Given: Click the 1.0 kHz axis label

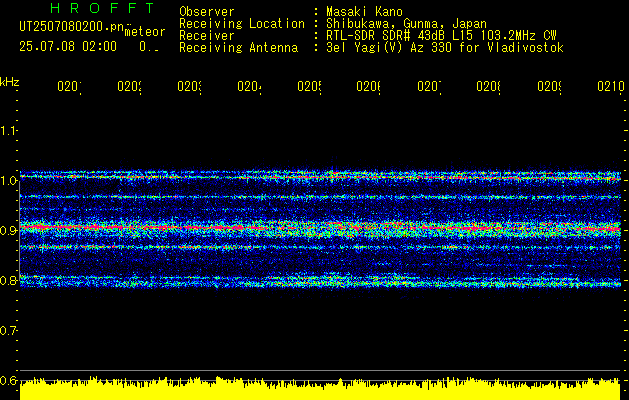Looking at the screenshot, I should point(8,181).
